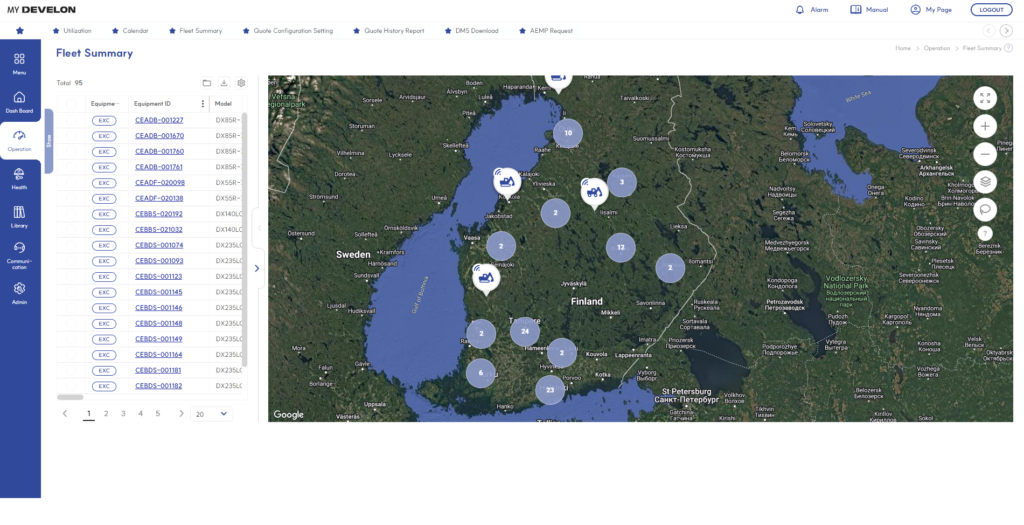Check the box for CEBDS-001074 row
The image size is (1024, 525).
coord(71,246)
